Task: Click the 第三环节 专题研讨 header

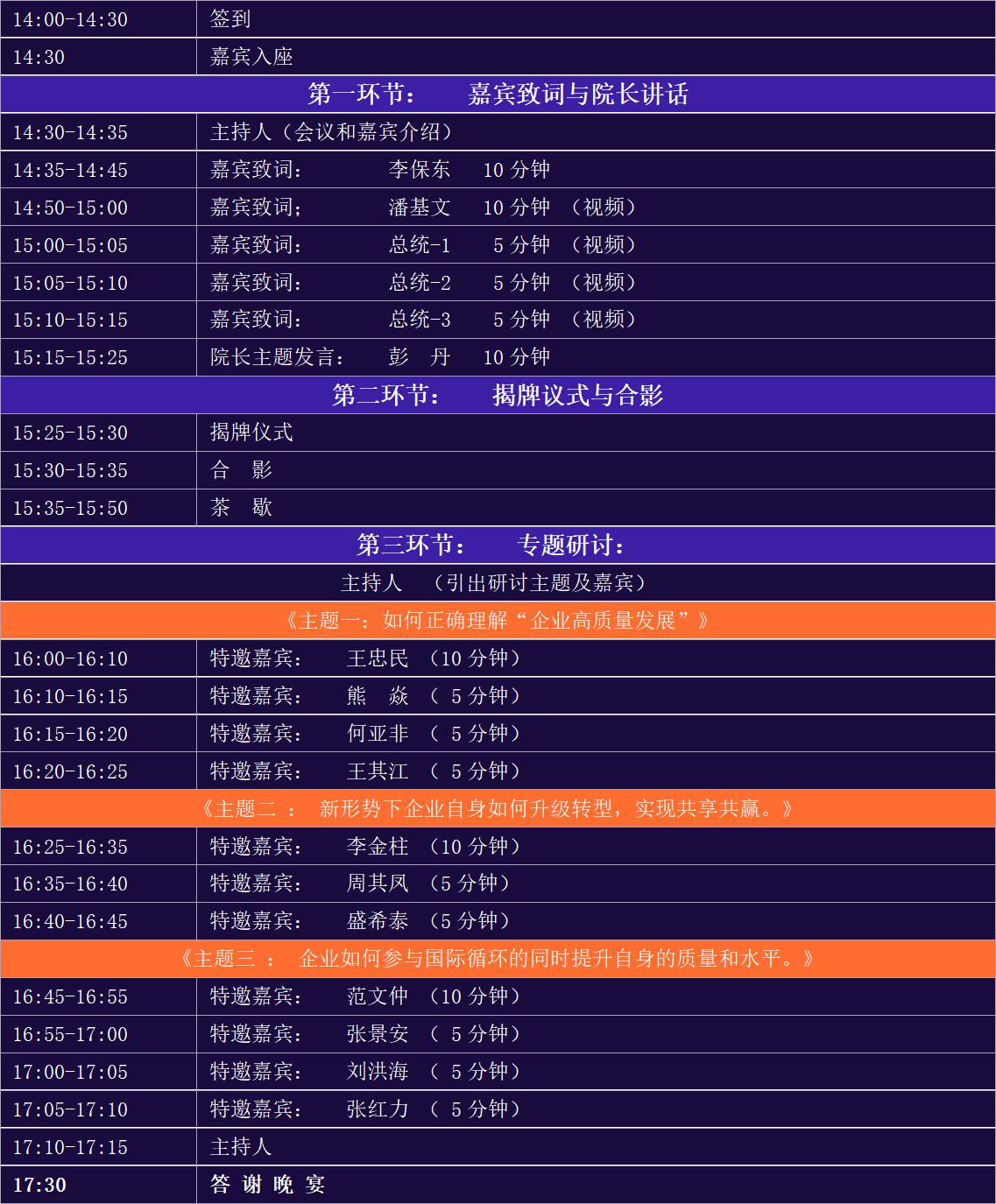Action: 498,546
